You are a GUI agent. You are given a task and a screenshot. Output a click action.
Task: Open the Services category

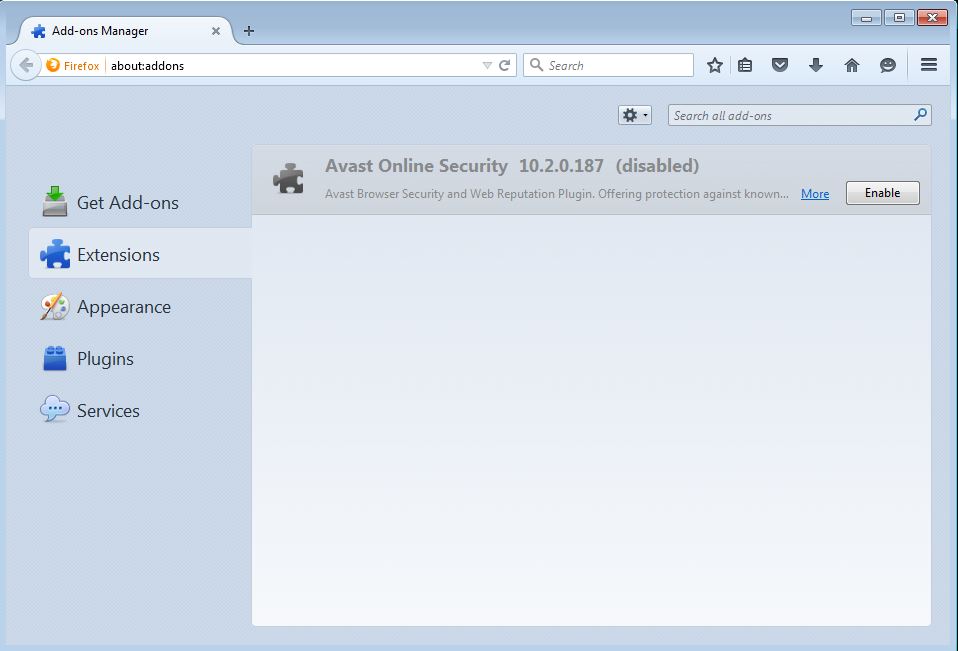(x=140, y=410)
